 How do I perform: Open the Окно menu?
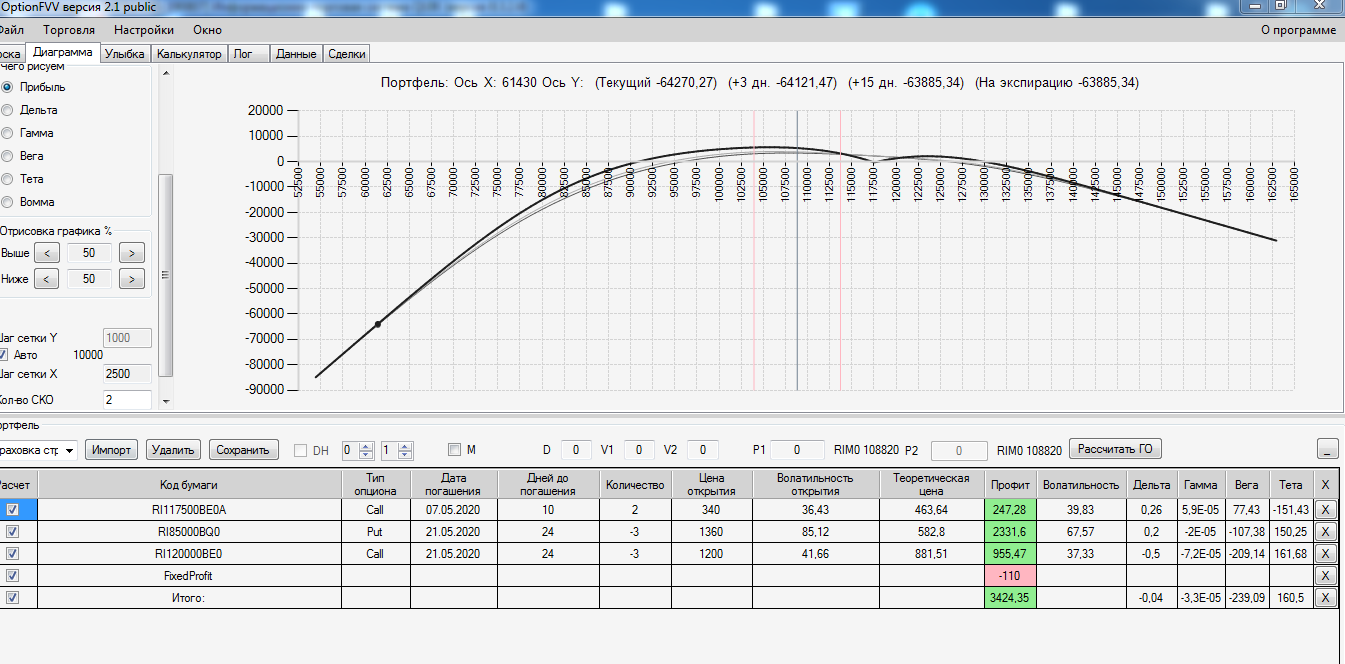[x=208, y=30]
